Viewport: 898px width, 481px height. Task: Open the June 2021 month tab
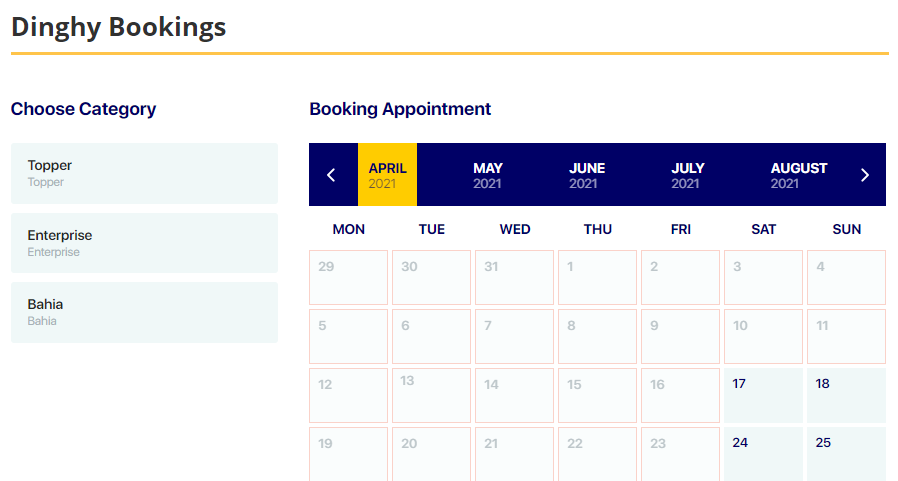[587, 175]
